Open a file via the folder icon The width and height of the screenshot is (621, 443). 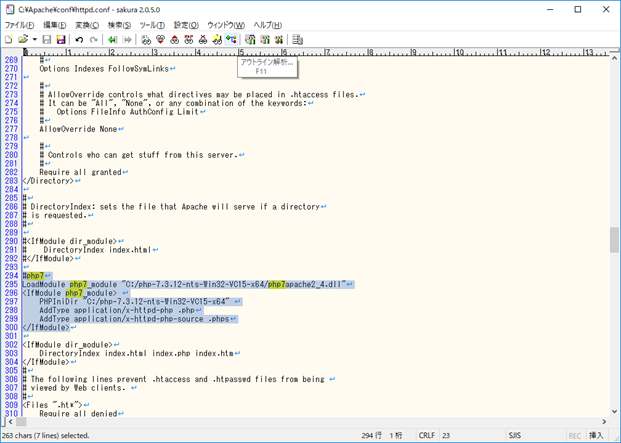coord(23,40)
